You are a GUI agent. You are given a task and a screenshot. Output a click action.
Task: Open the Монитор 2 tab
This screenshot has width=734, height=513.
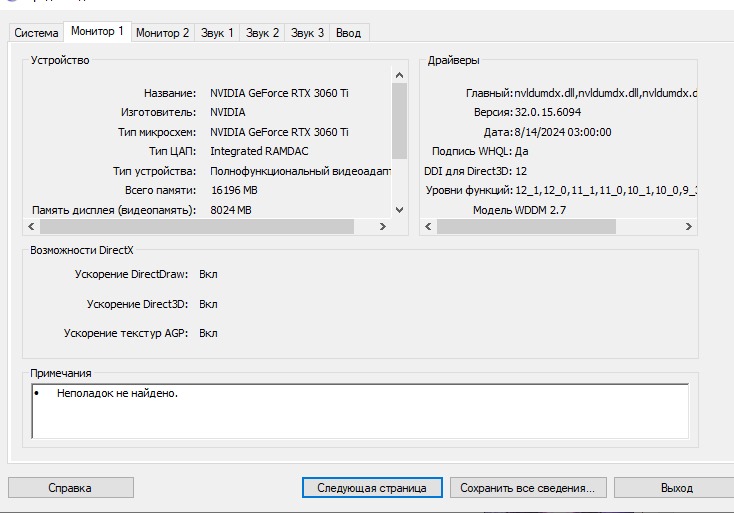click(x=162, y=33)
